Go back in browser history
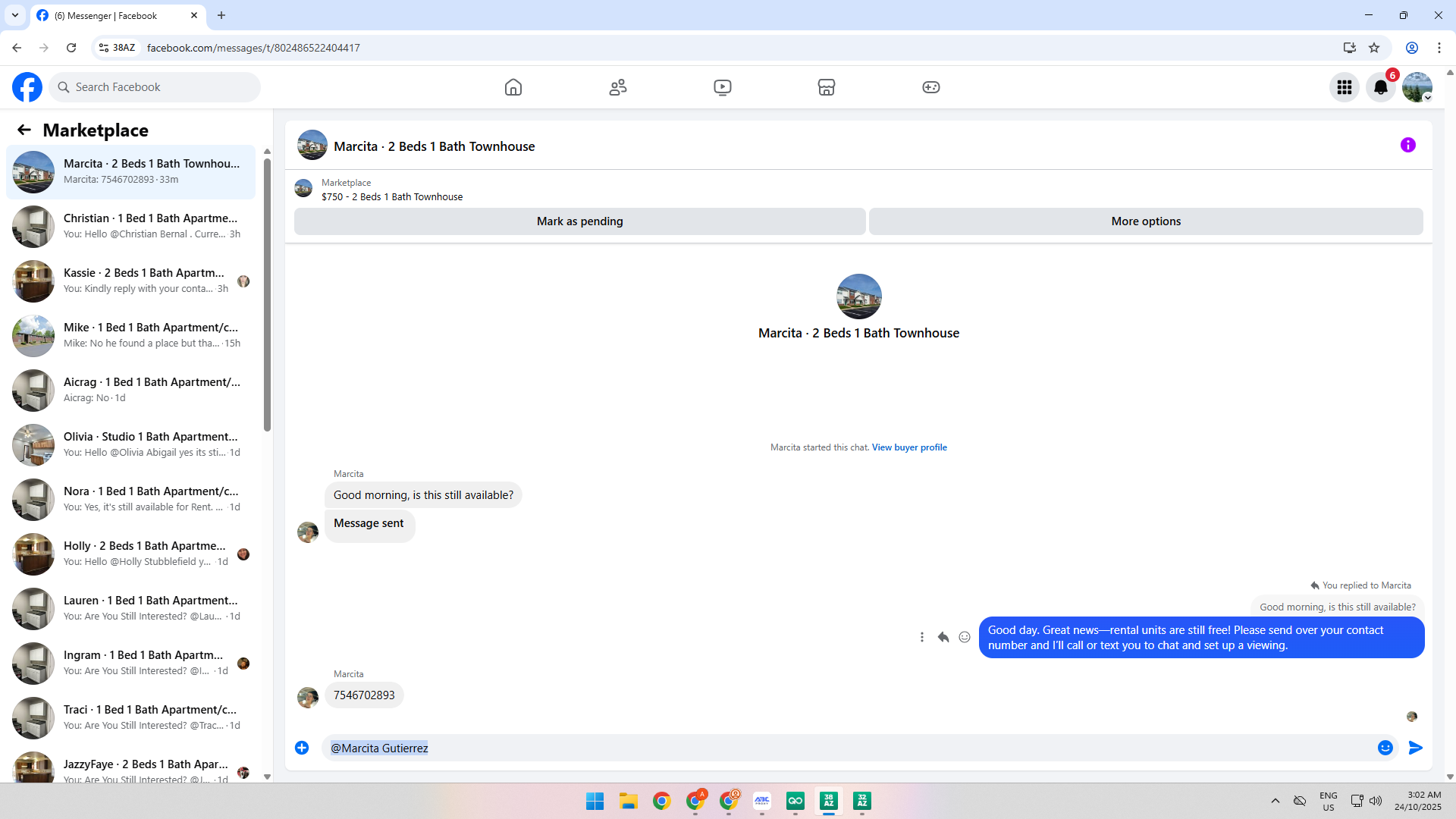 [17, 48]
